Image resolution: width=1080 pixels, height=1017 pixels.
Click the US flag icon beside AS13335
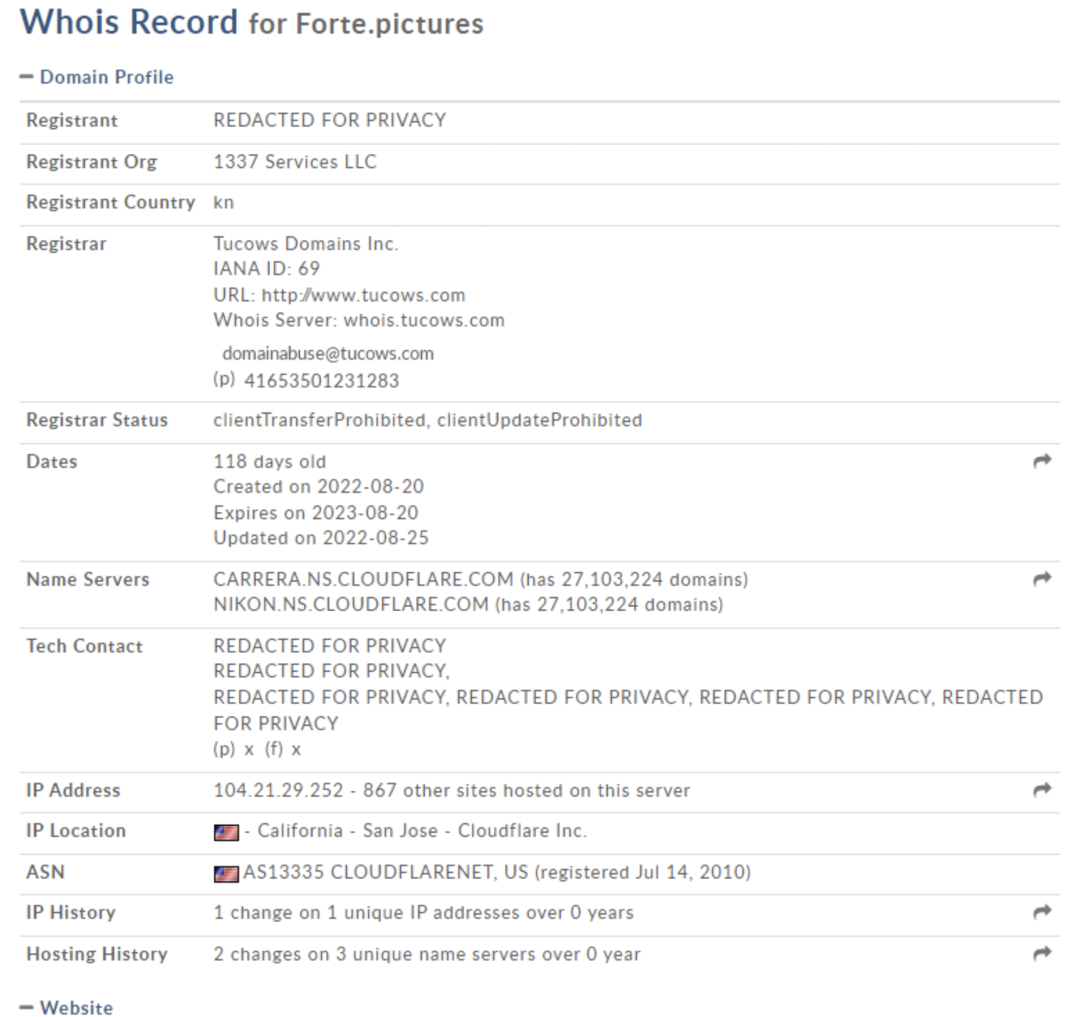tap(226, 874)
